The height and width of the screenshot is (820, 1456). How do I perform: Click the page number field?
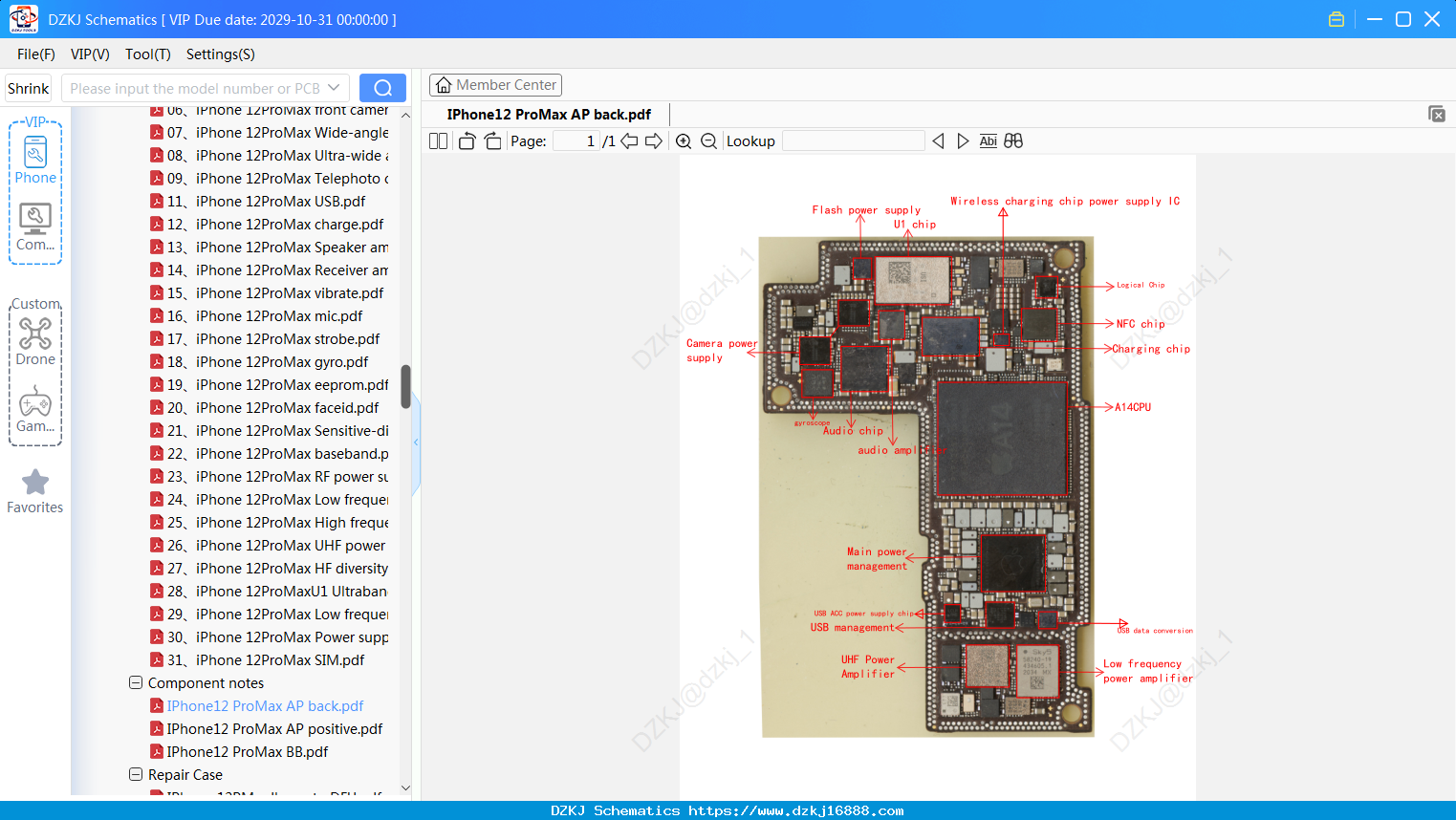[x=576, y=141]
